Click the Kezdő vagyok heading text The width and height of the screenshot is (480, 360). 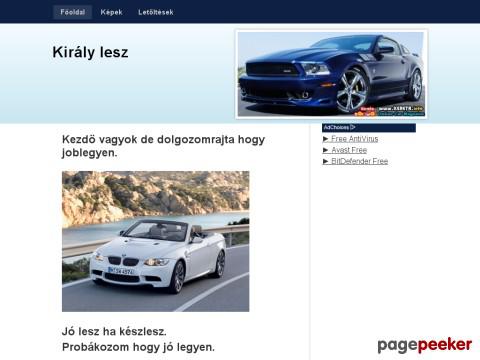coord(163,146)
